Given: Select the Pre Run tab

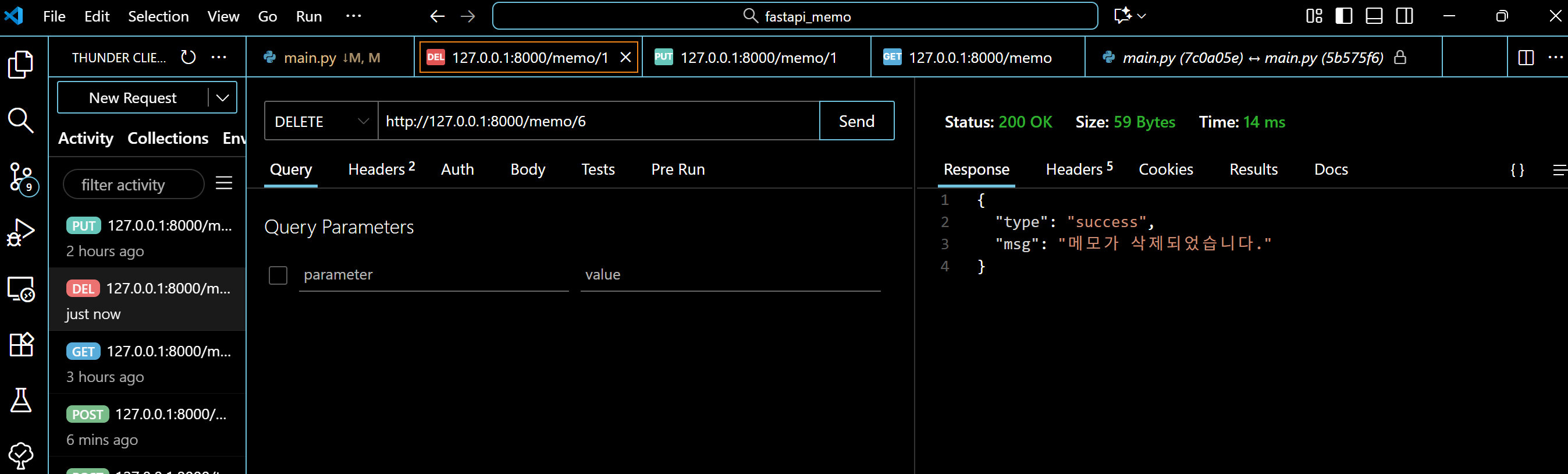Looking at the screenshot, I should (x=677, y=169).
